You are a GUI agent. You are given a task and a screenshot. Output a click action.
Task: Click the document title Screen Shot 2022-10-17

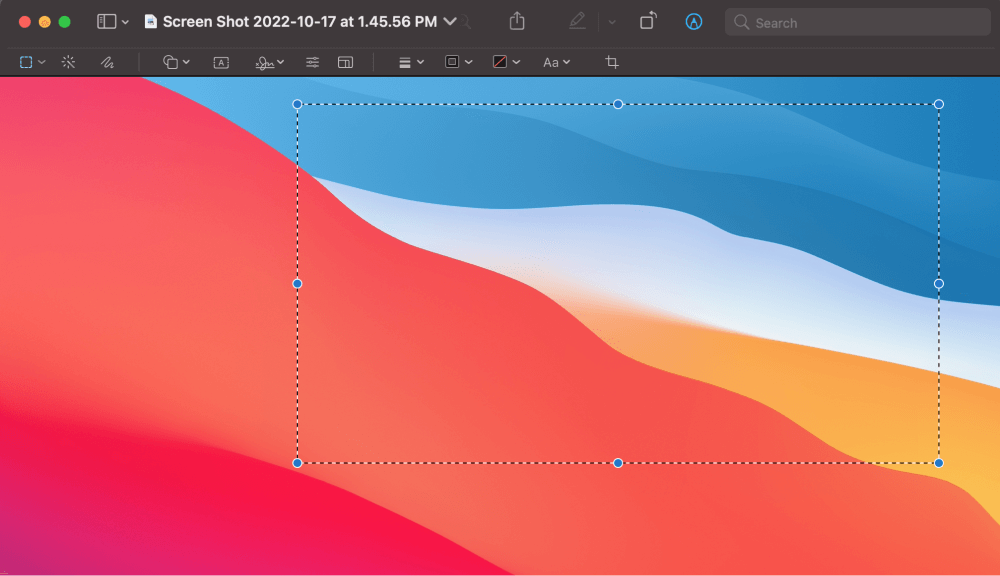tap(299, 21)
